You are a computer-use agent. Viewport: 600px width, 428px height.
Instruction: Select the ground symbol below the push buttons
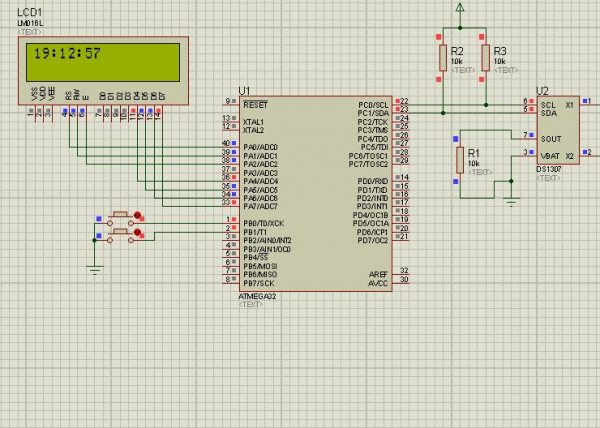pos(95,270)
